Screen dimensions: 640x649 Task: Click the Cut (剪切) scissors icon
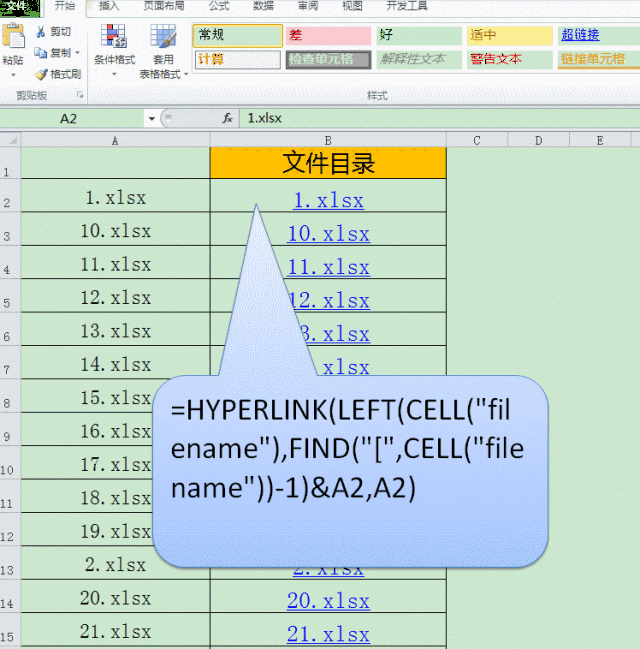pyautogui.click(x=41, y=32)
